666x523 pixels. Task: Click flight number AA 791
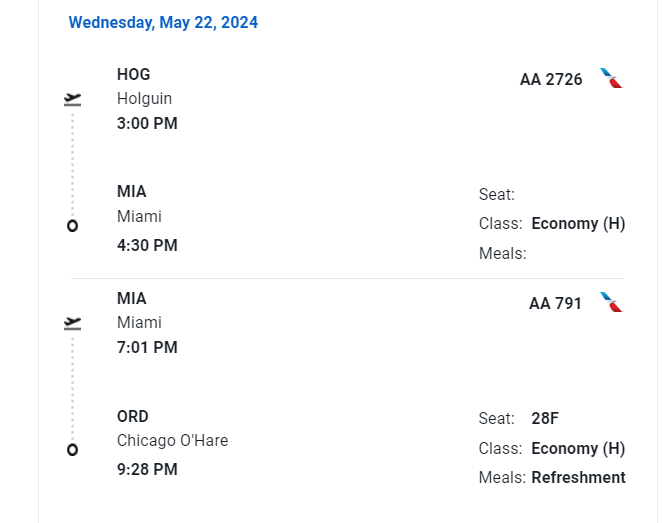555,303
